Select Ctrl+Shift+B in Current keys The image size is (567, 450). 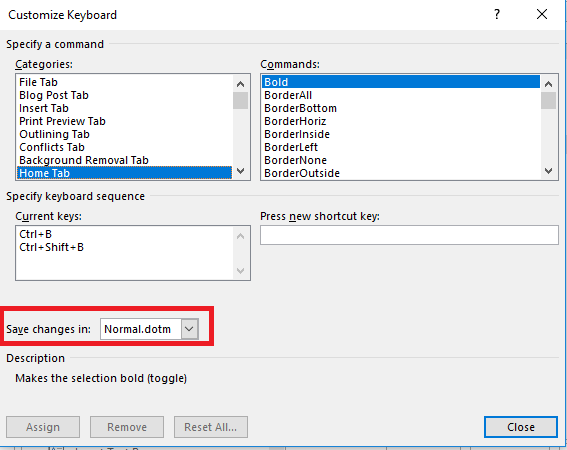(x=51, y=247)
